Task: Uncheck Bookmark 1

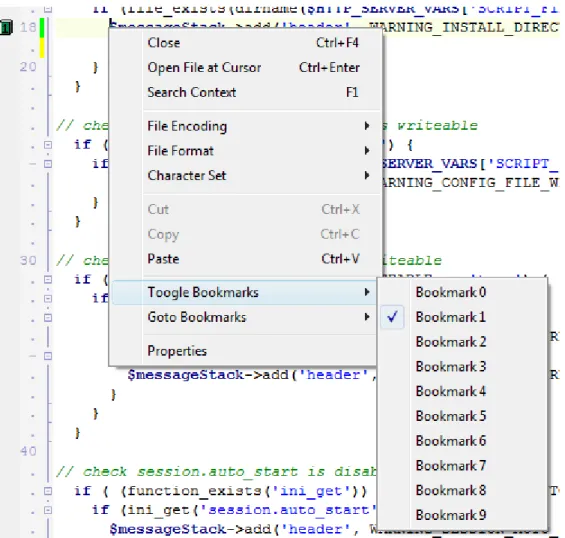Action: 463,317
